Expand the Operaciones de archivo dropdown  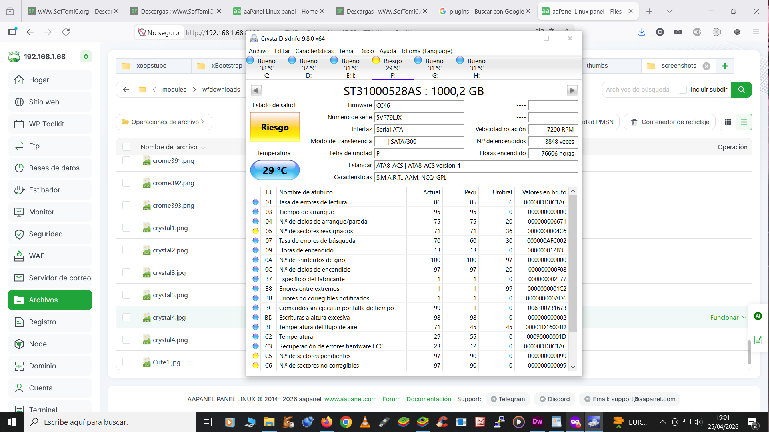166,122
